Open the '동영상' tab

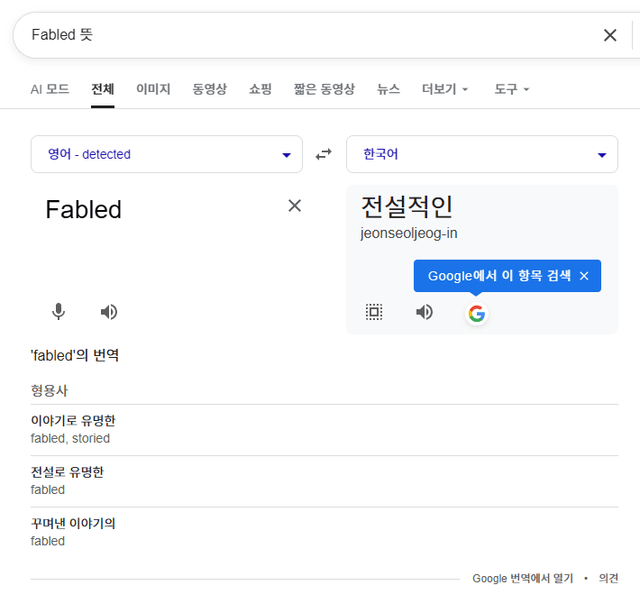pos(210,89)
